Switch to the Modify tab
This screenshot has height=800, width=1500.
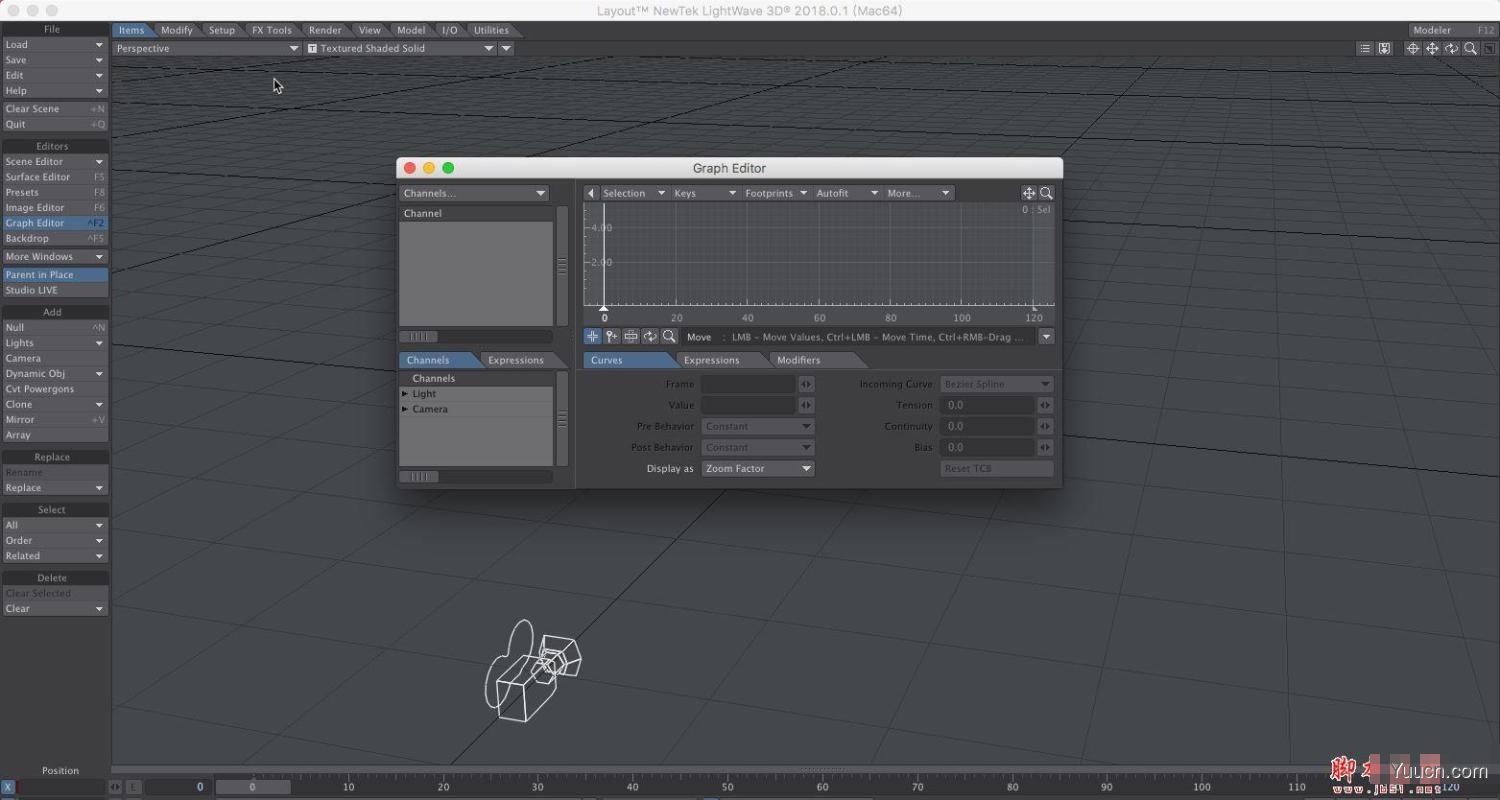177,30
